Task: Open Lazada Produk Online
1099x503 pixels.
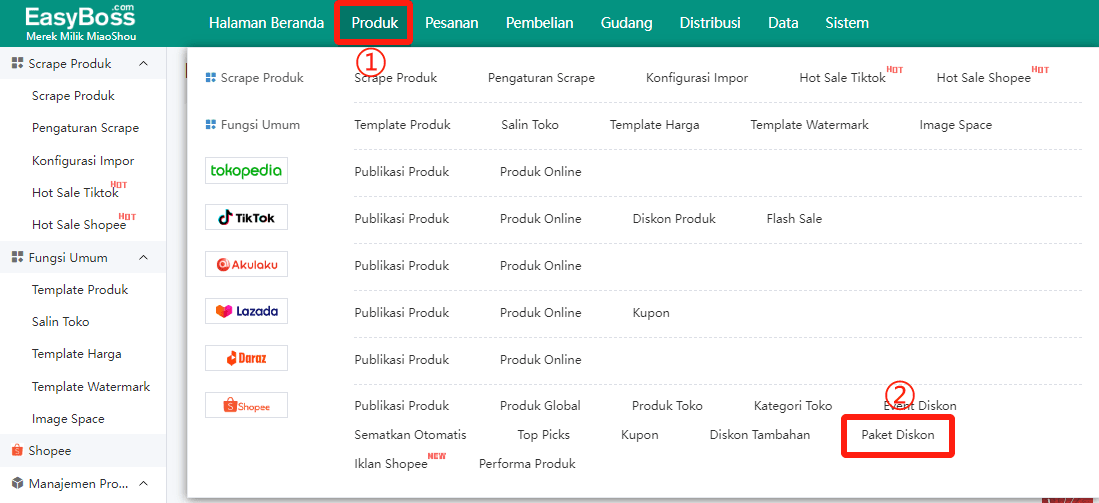Action: (x=540, y=312)
